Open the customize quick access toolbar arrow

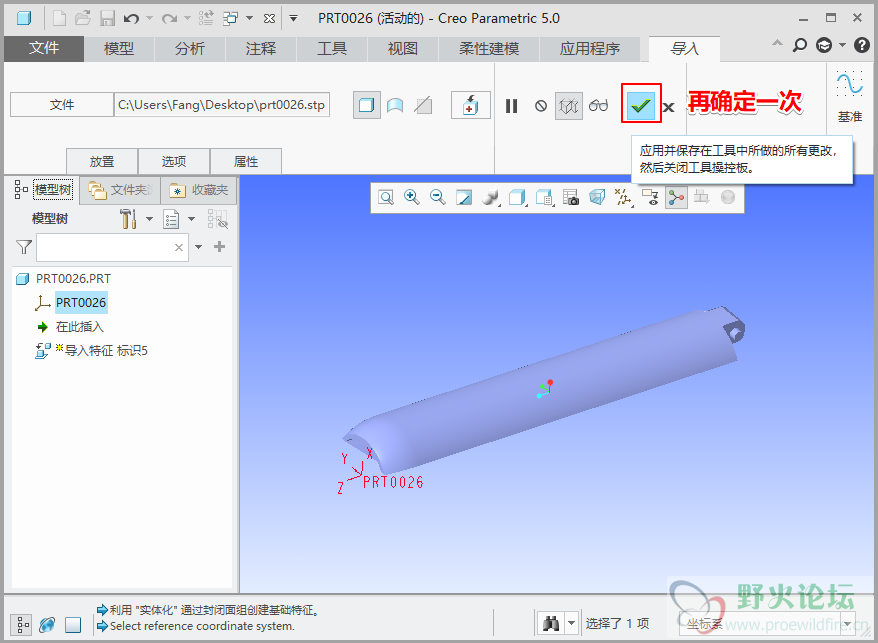(x=293, y=18)
